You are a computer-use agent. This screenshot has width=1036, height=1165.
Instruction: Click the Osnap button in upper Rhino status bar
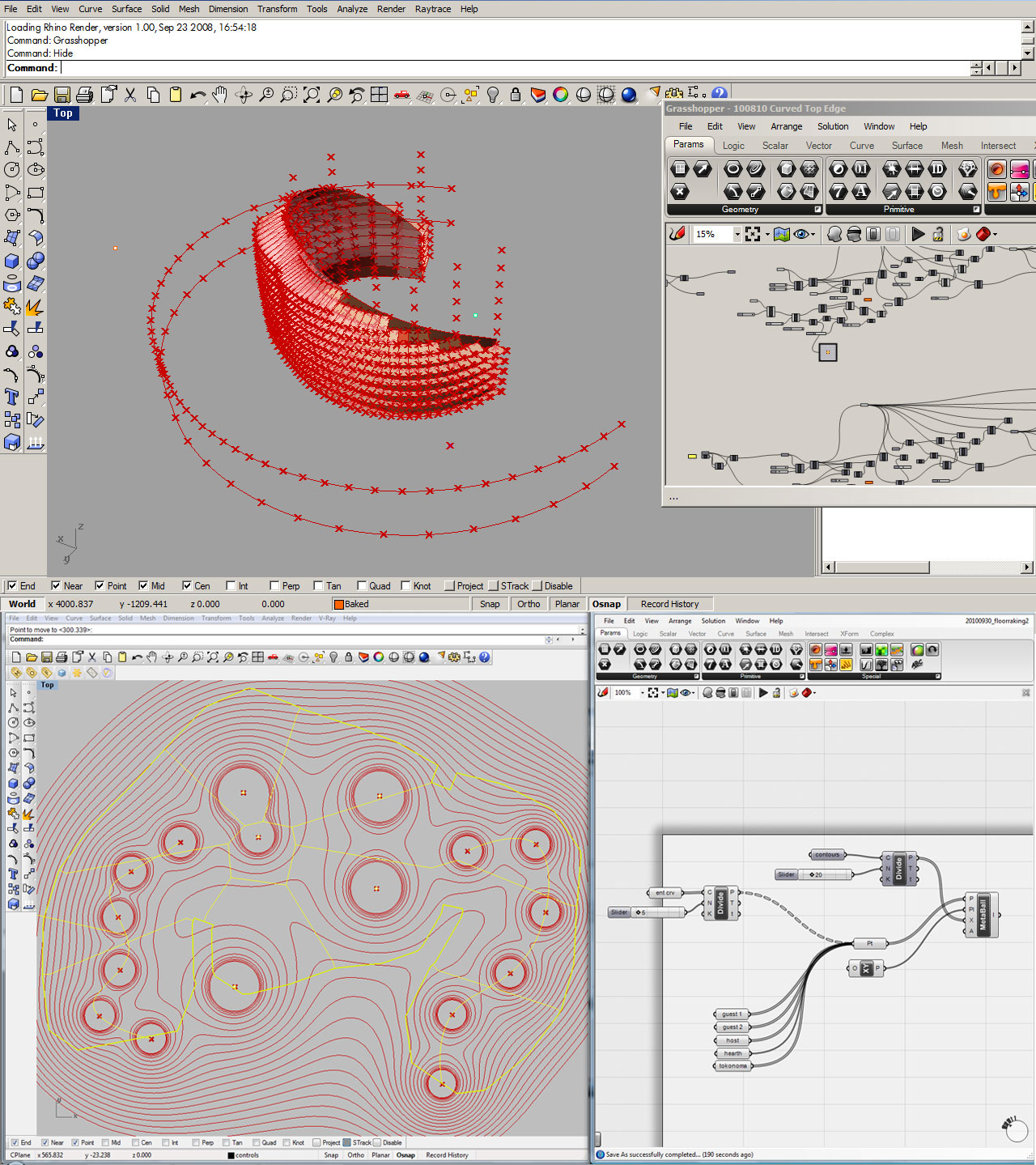click(606, 604)
